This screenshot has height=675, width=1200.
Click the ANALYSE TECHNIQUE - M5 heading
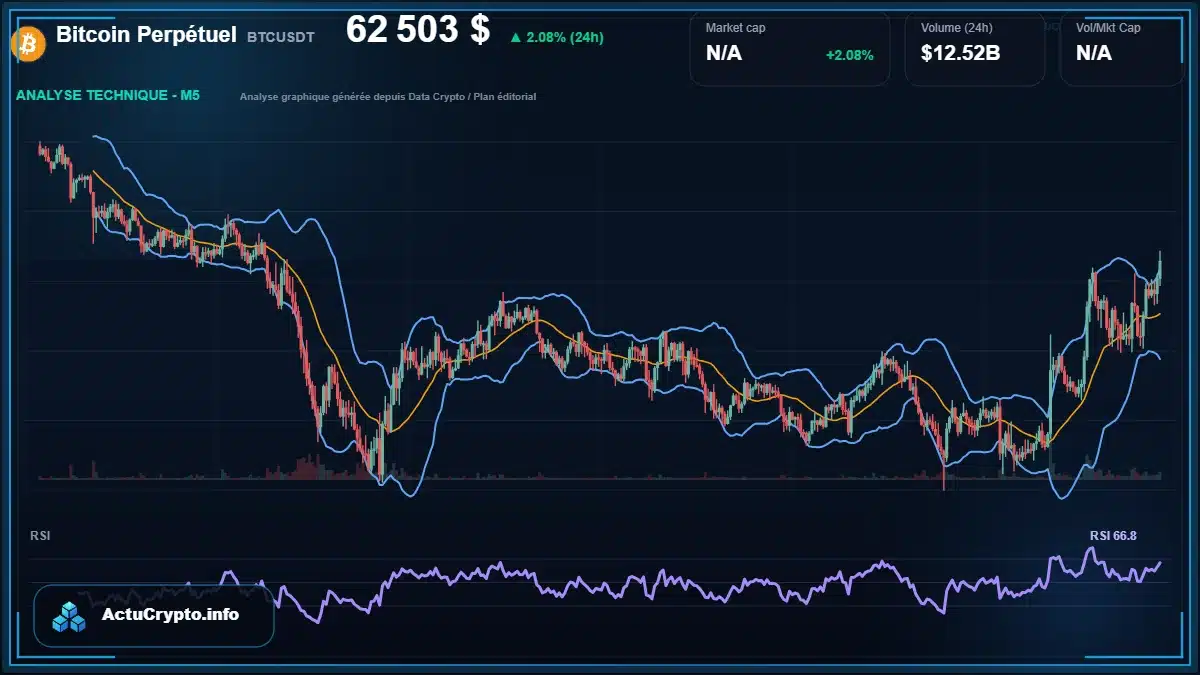[108, 96]
